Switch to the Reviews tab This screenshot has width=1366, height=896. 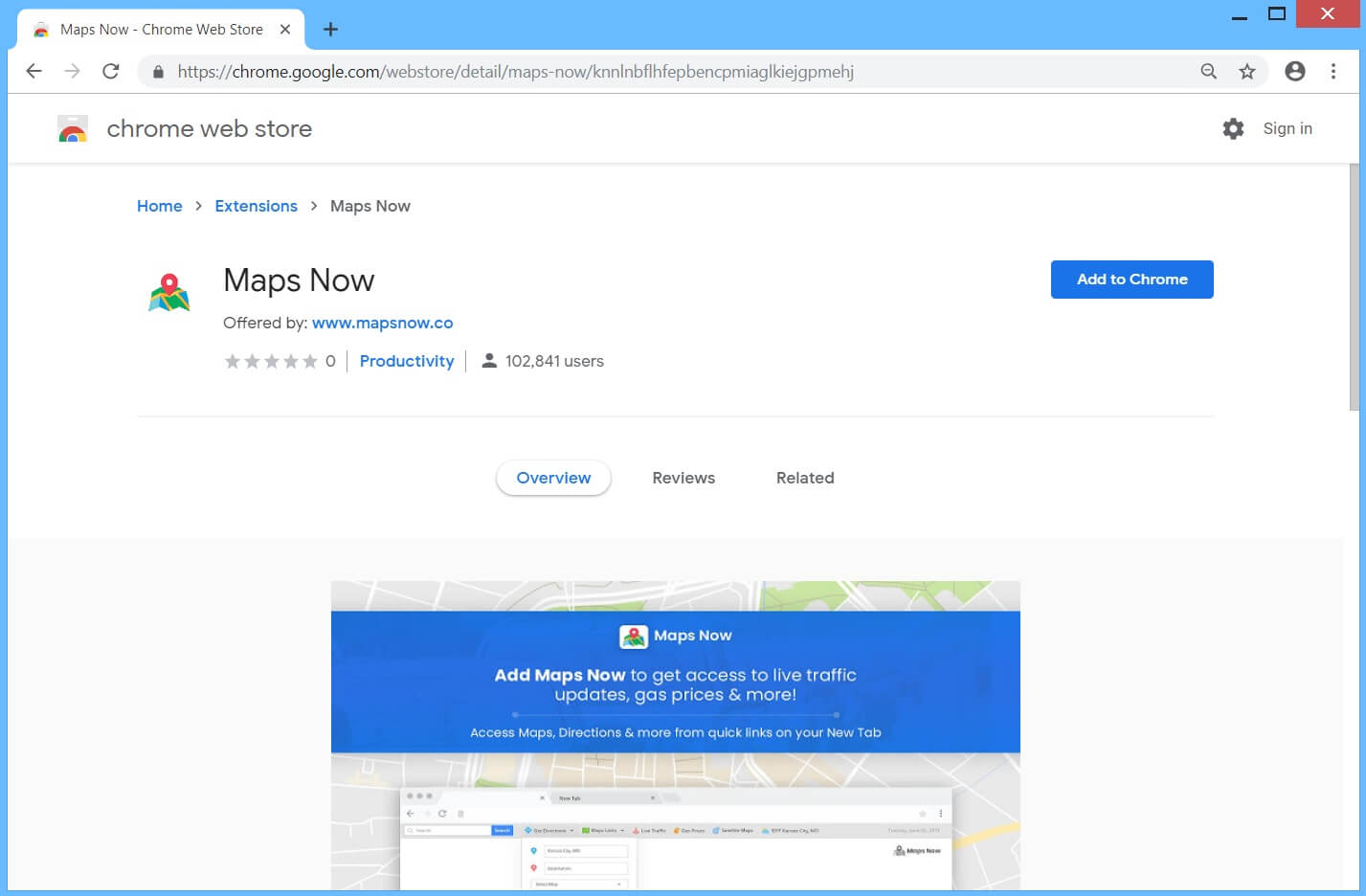tap(683, 478)
